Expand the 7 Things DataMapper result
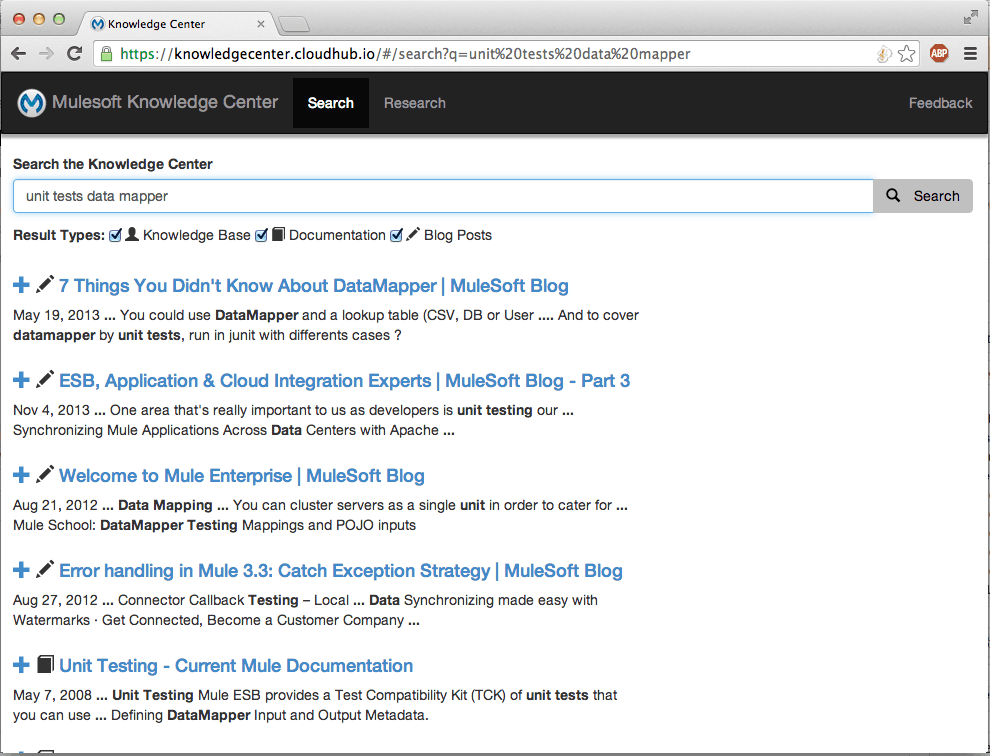This screenshot has width=990, height=756. tap(21, 286)
